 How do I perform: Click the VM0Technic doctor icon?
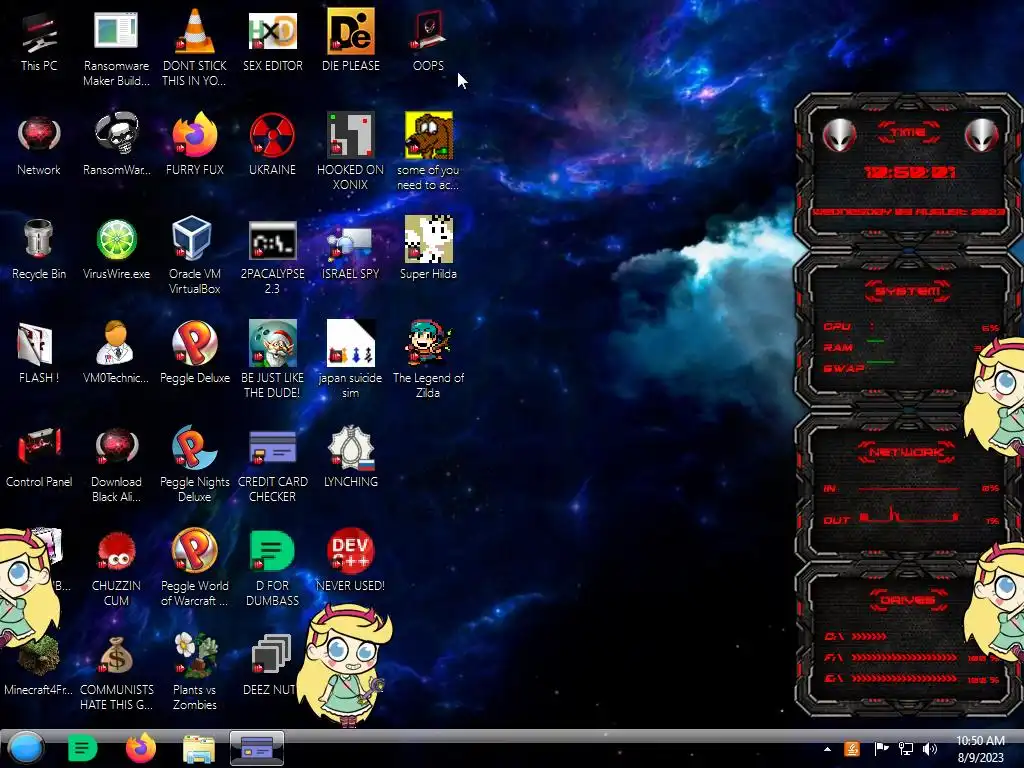point(115,343)
